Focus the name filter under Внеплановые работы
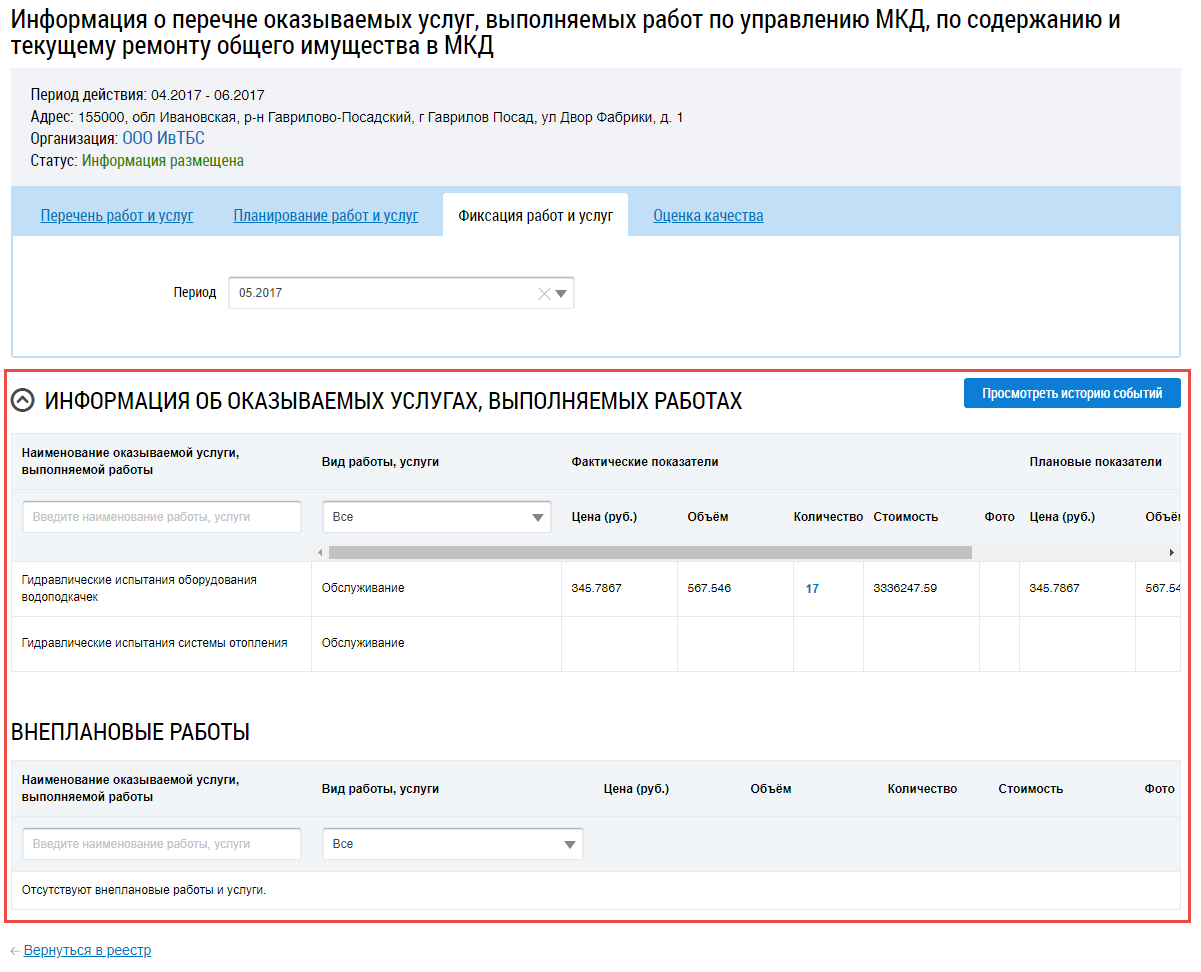The image size is (1201, 972). pyautogui.click(x=161, y=844)
